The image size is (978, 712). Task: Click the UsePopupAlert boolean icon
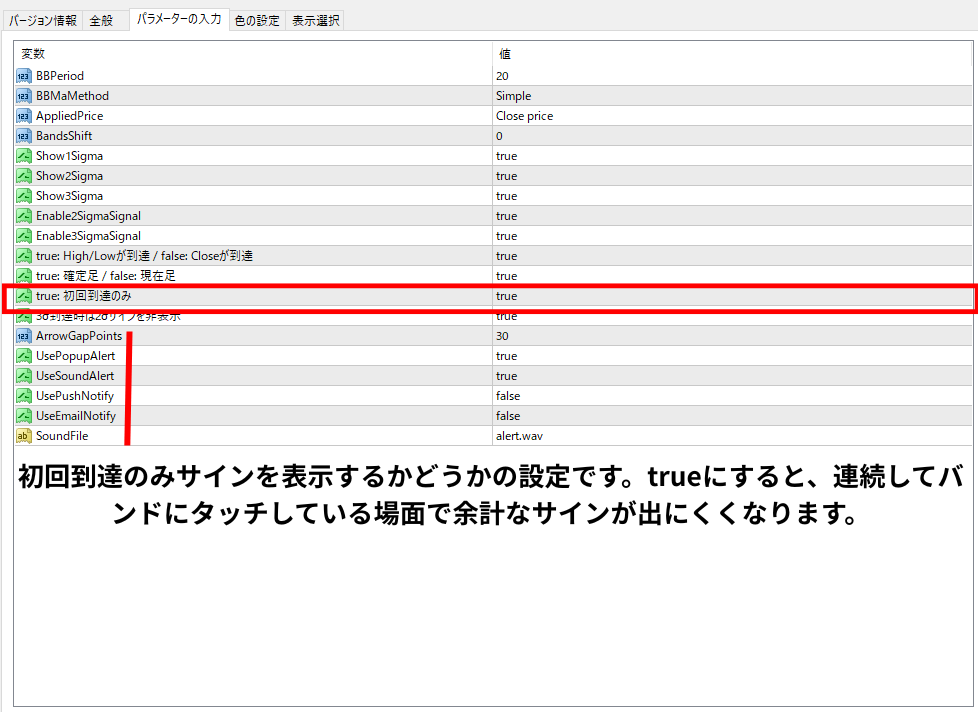24,356
